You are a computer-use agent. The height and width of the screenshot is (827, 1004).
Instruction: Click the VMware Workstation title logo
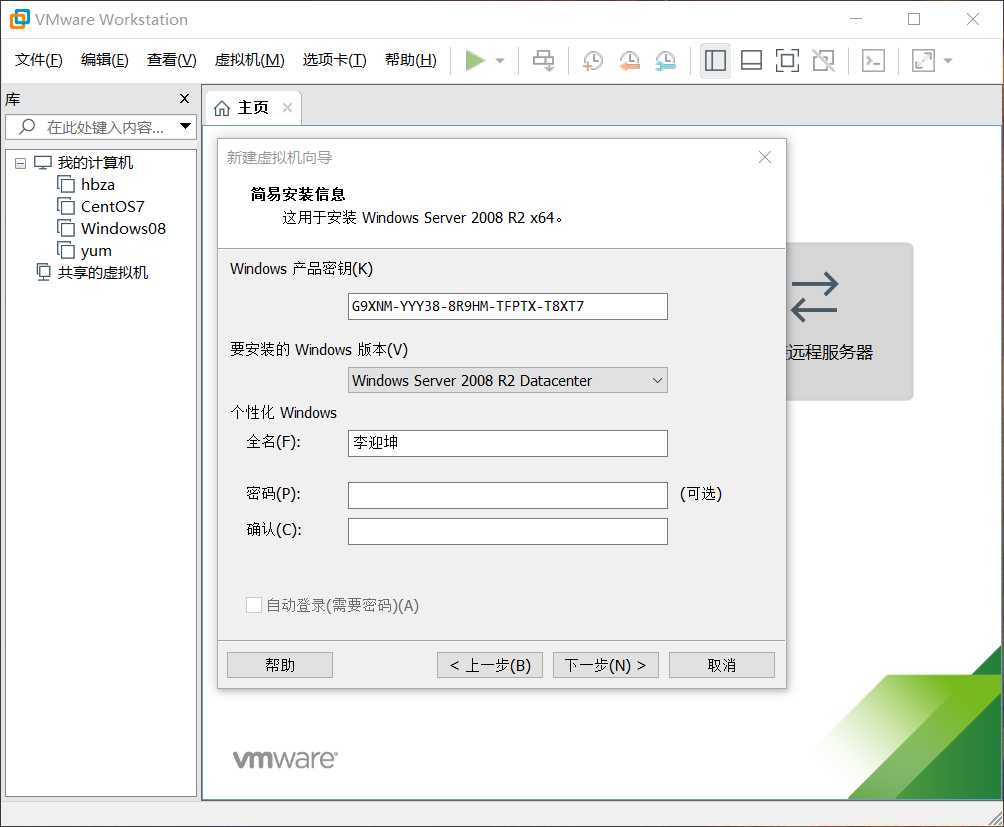19,19
